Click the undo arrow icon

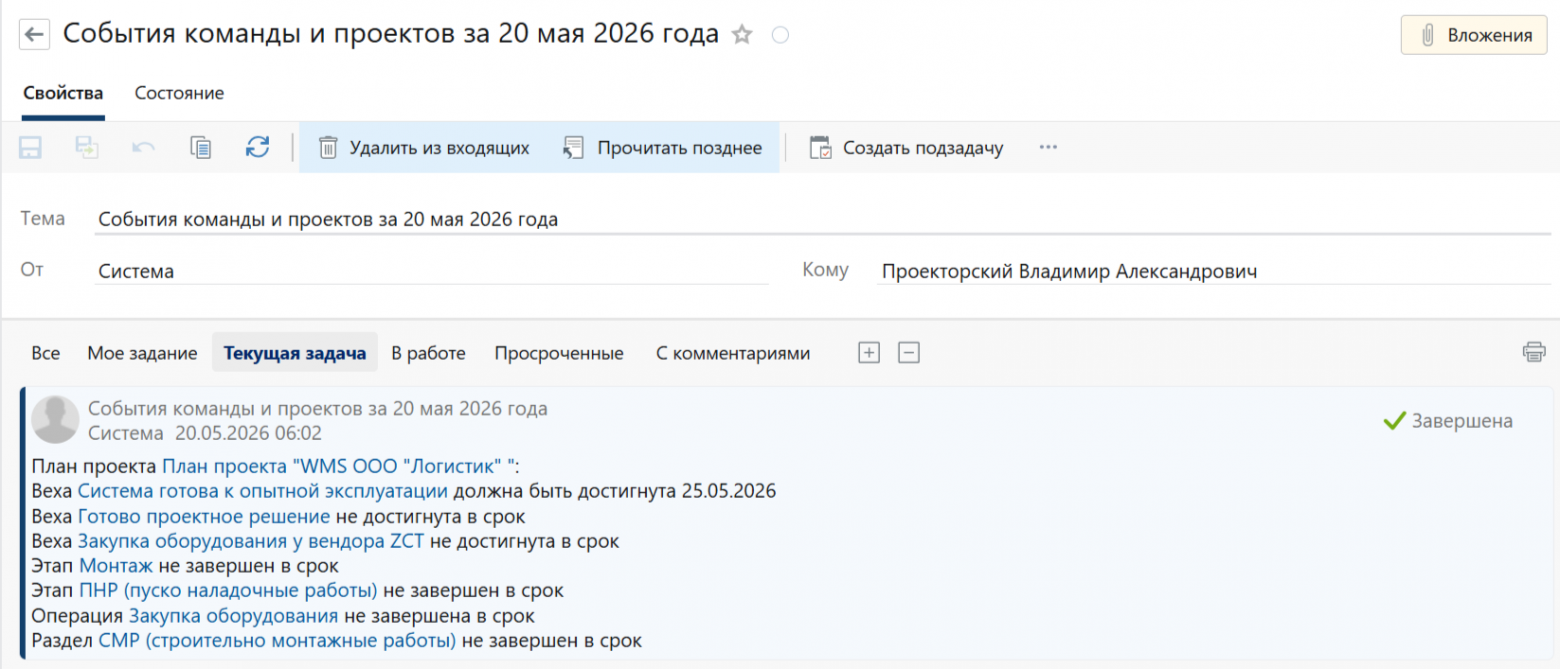(x=144, y=148)
